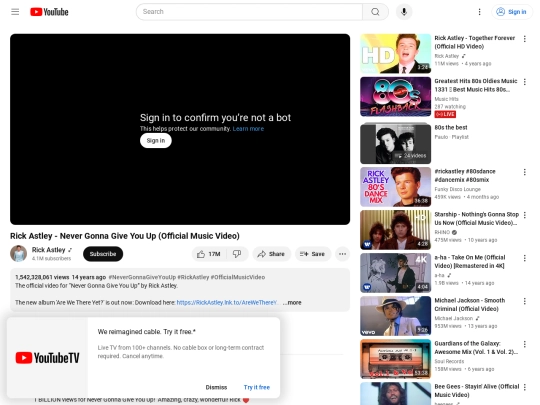Click the red LIVE badge

tap(445, 114)
